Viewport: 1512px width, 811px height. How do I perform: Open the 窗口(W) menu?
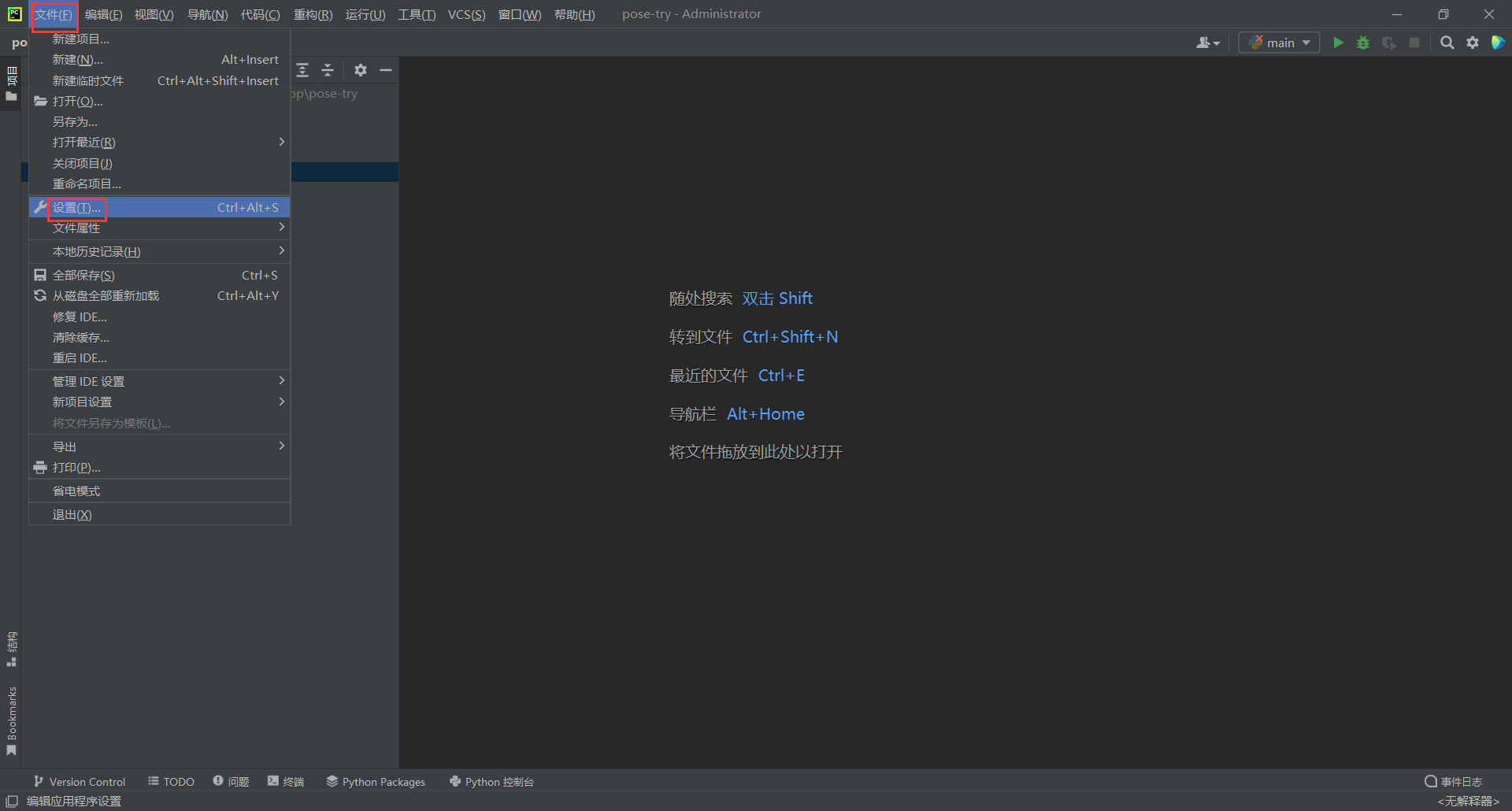tap(520, 14)
